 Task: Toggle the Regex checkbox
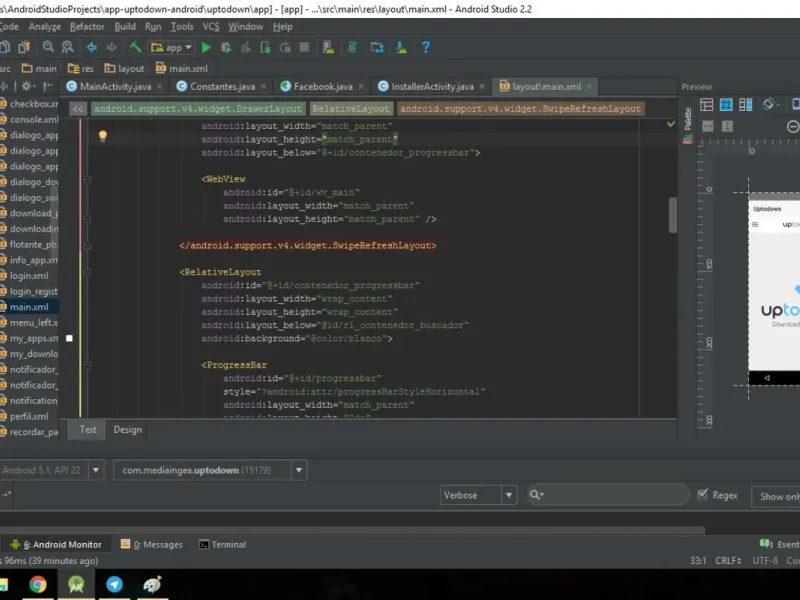coord(703,494)
